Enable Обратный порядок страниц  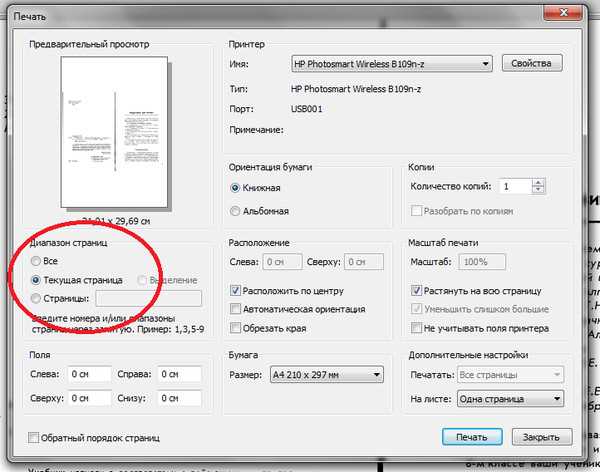[34, 437]
